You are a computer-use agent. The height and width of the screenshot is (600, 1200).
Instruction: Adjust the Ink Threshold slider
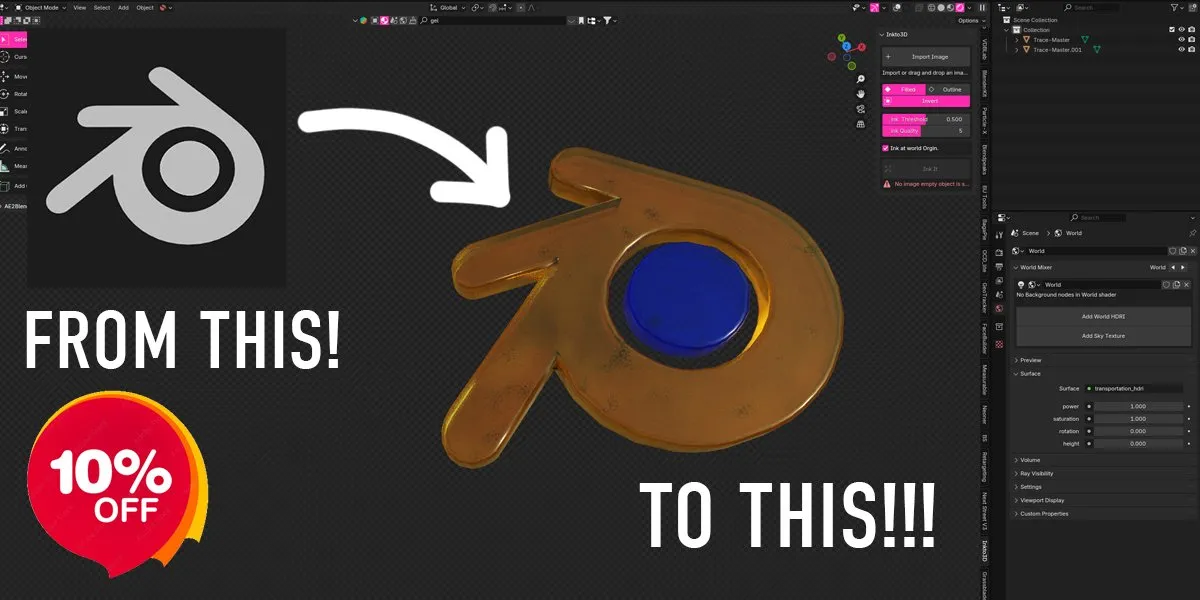tap(926, 119)
